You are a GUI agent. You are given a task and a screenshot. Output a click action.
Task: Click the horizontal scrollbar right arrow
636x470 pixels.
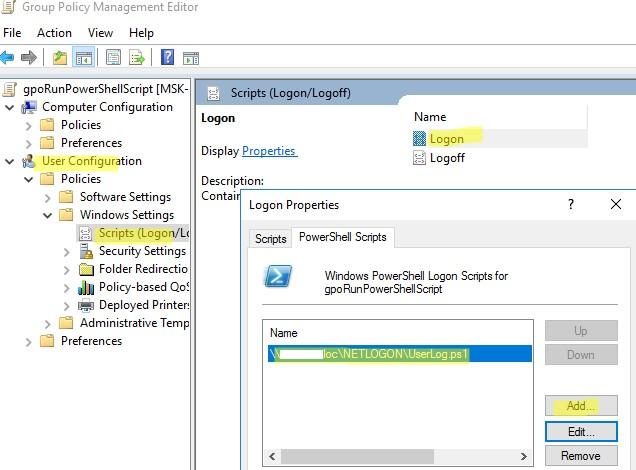point(524,457)
